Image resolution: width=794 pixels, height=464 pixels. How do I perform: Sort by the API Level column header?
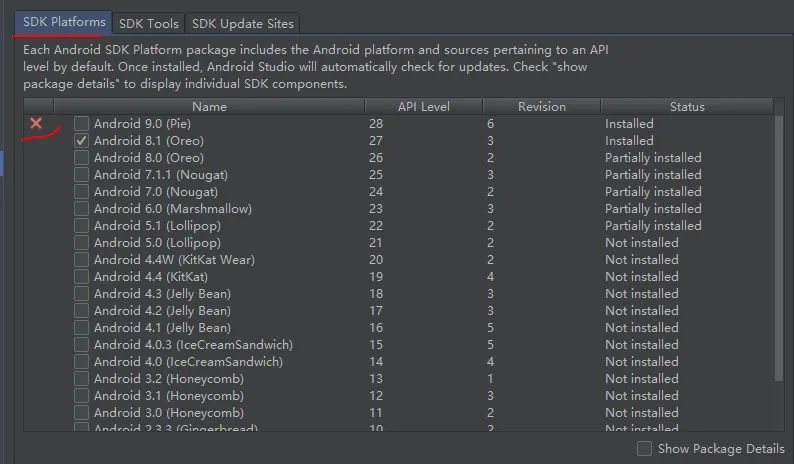(423, 106)
